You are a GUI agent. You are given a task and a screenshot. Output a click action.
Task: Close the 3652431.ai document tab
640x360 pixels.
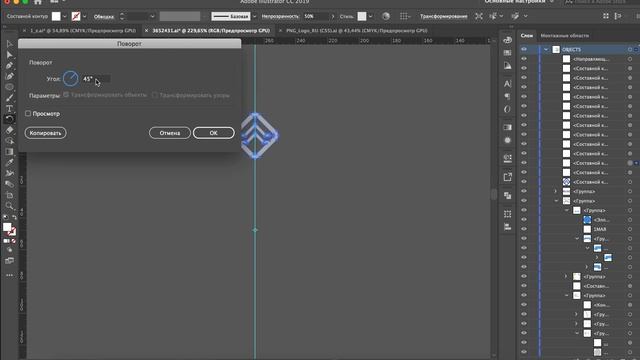pyautogui.click(x=147, y=31)
